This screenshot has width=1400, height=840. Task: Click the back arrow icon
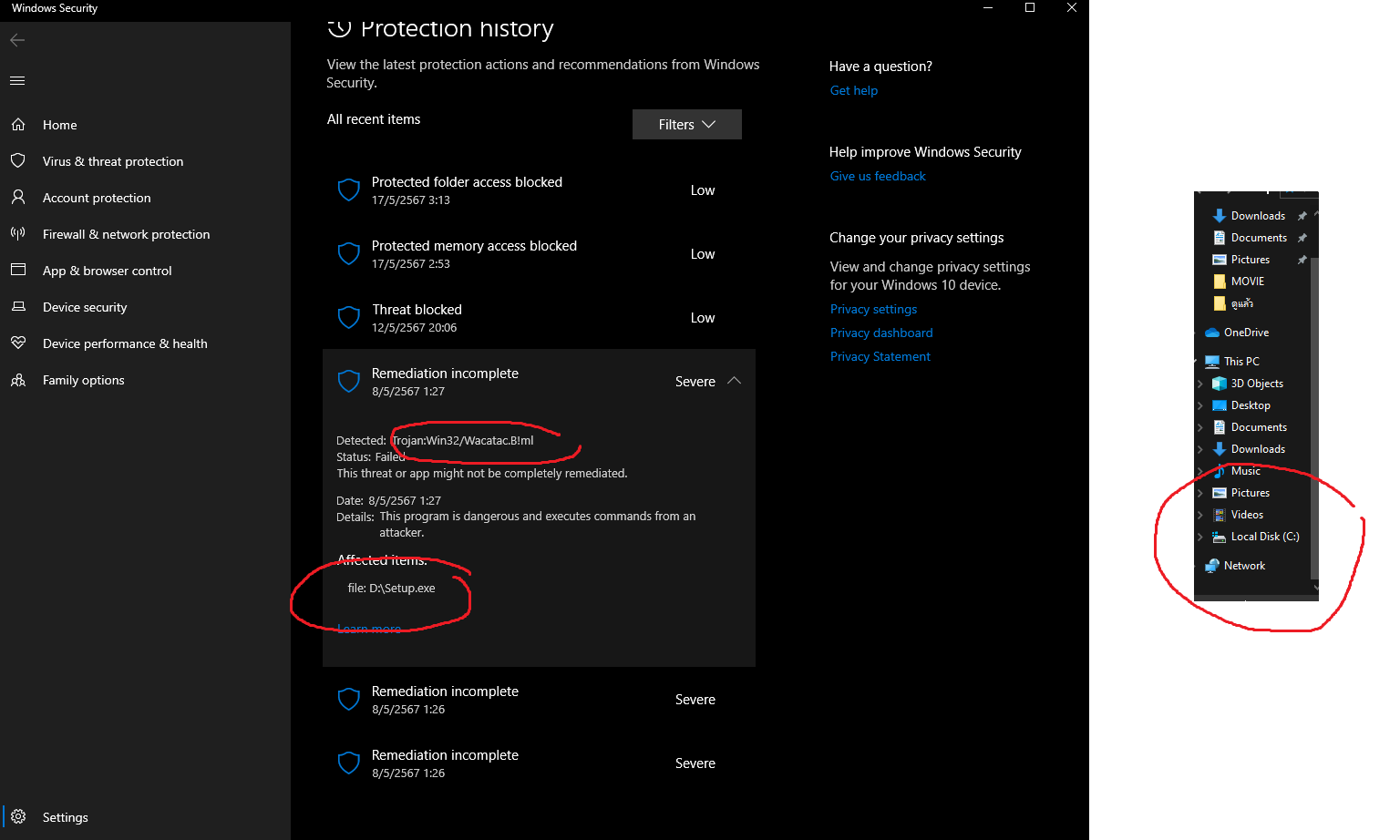[x=17, y=40]
